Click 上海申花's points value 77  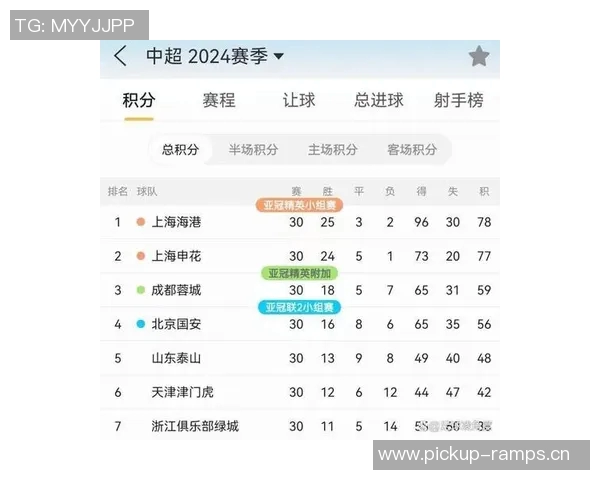click(484, 256)
